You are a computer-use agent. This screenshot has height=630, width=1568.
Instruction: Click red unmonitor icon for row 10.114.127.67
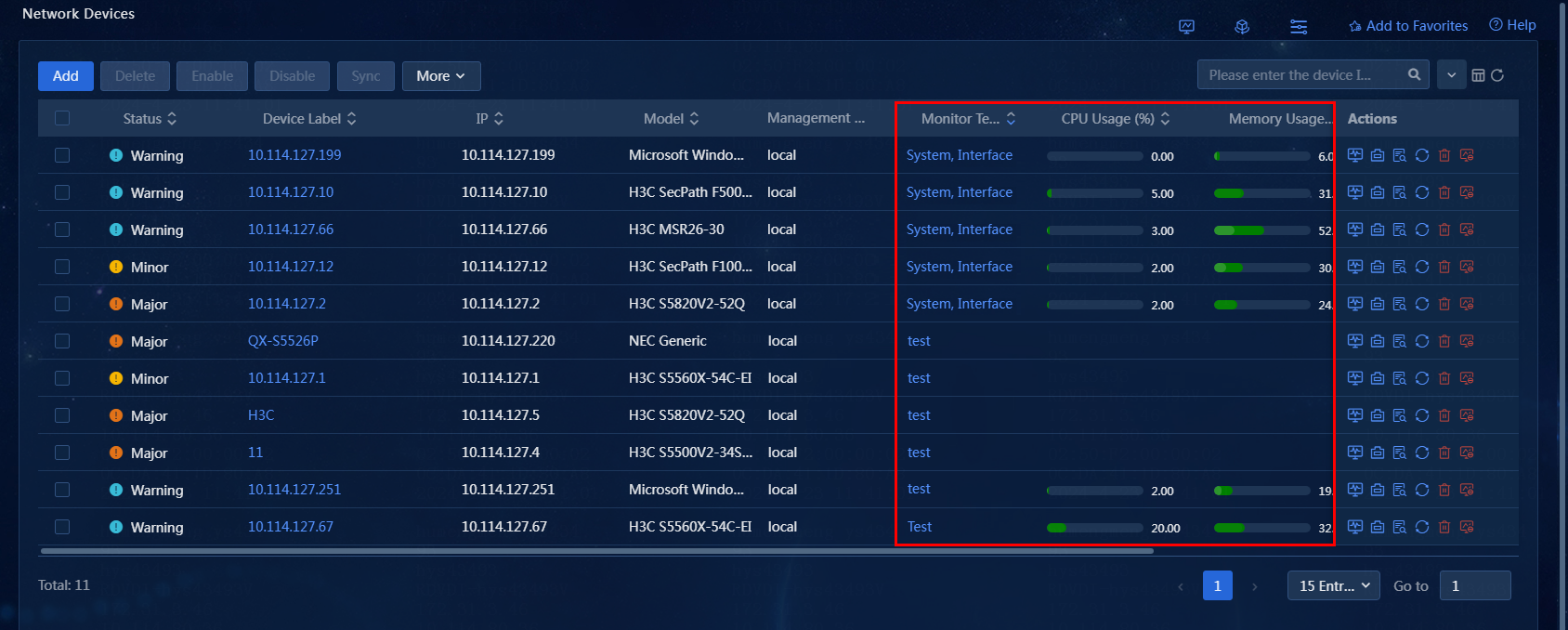[x=1467, y=527]
